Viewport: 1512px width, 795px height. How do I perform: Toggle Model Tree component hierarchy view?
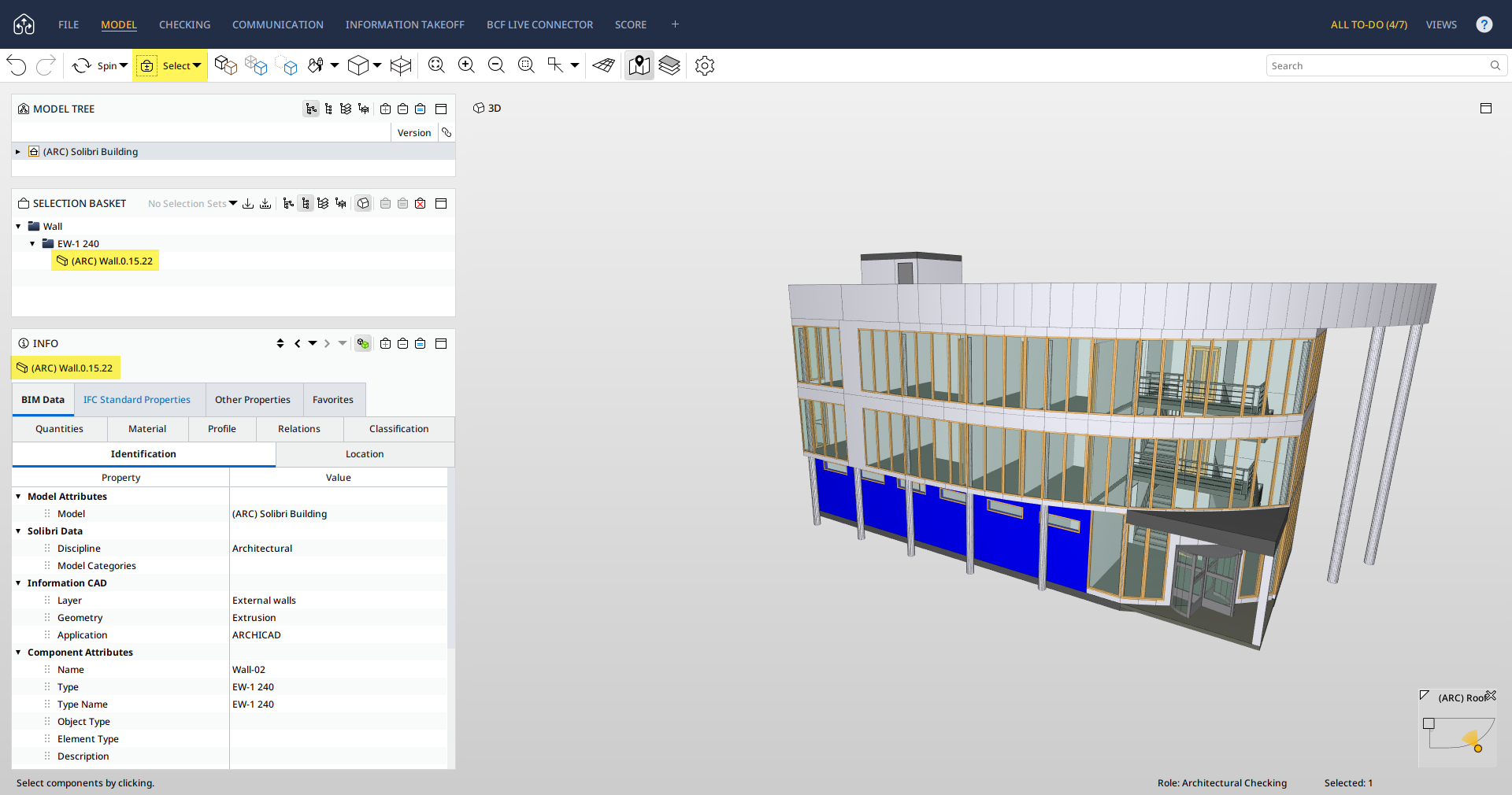[x=328, y=109]
